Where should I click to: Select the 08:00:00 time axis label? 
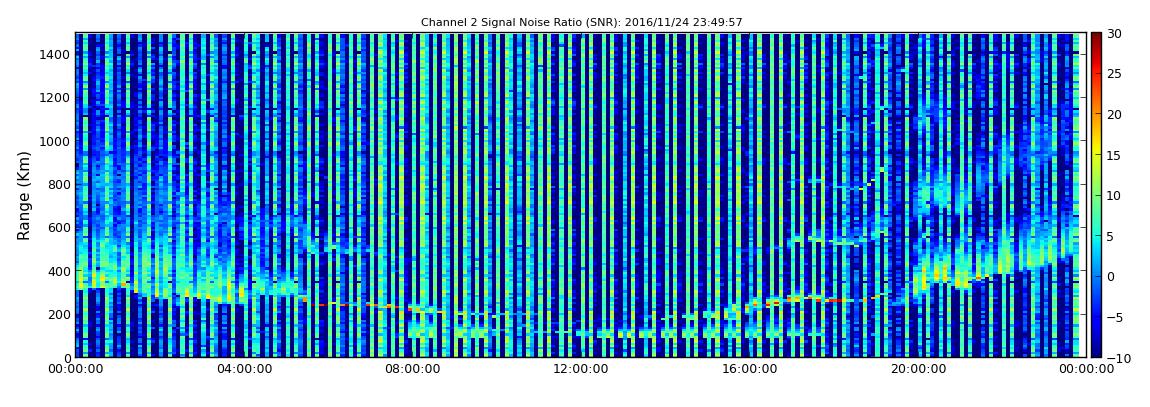[x=414, y=369]
